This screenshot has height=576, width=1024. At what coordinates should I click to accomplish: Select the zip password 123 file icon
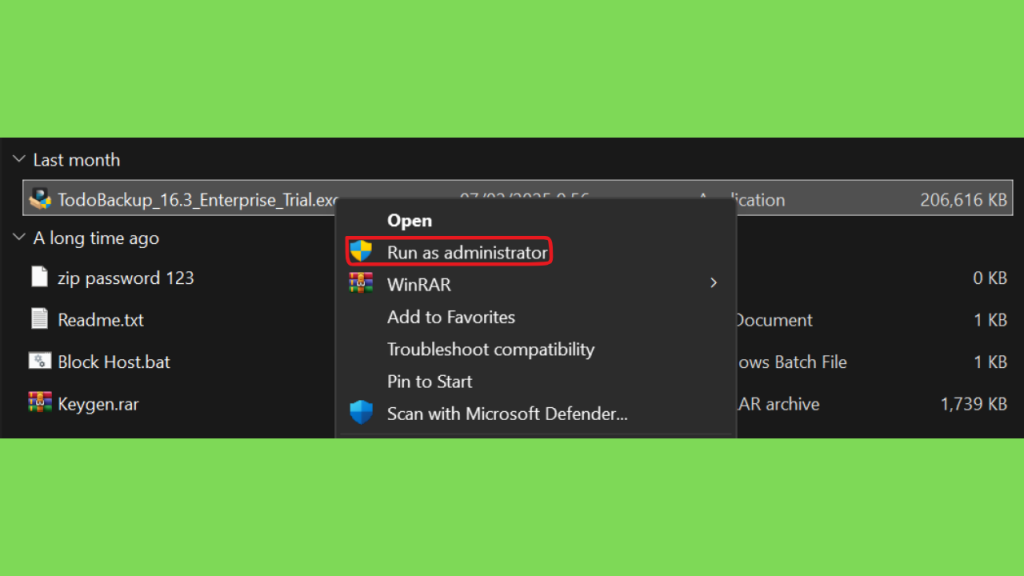point(39,277)
